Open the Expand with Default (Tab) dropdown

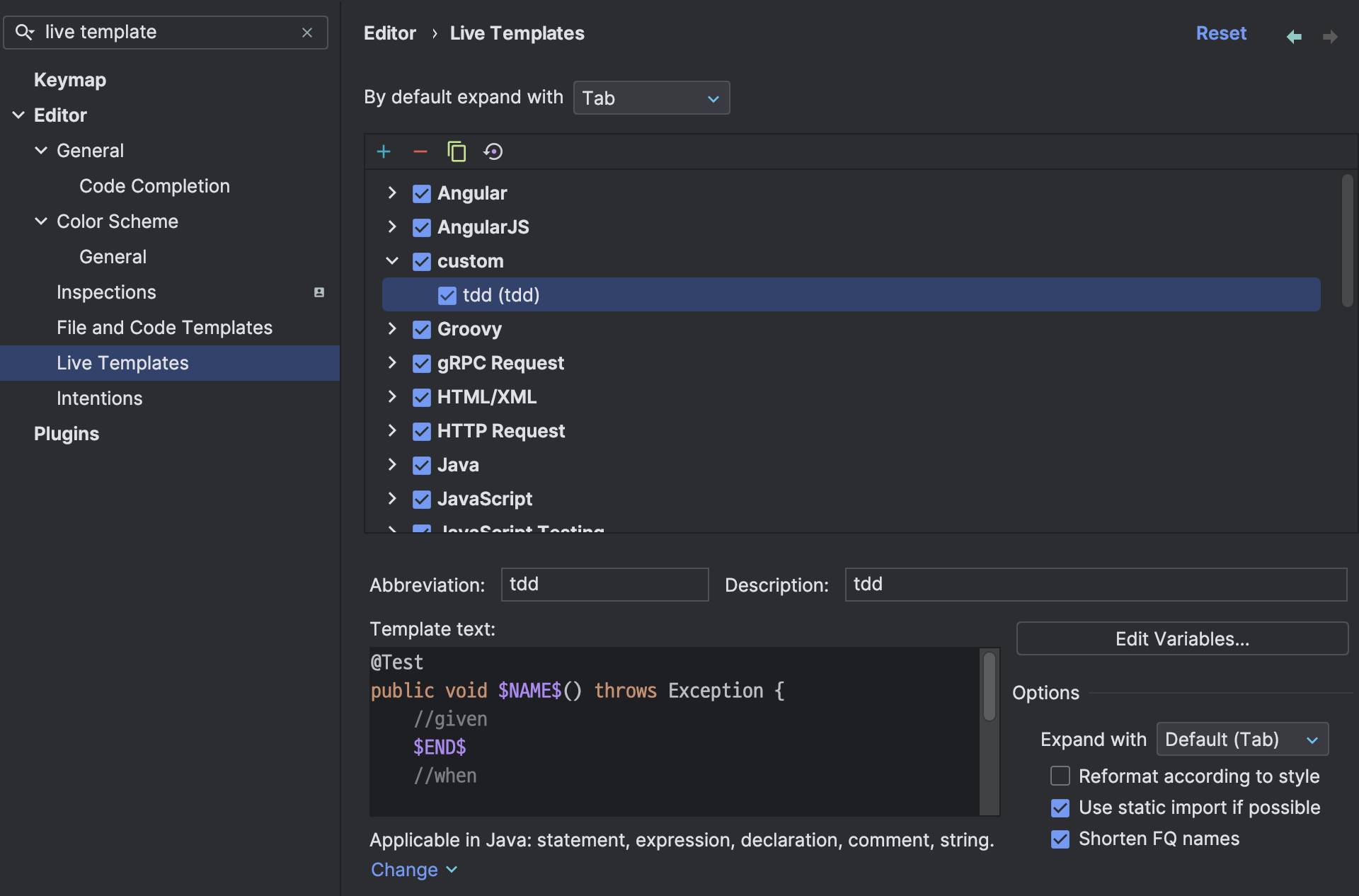pos(1242,740)
